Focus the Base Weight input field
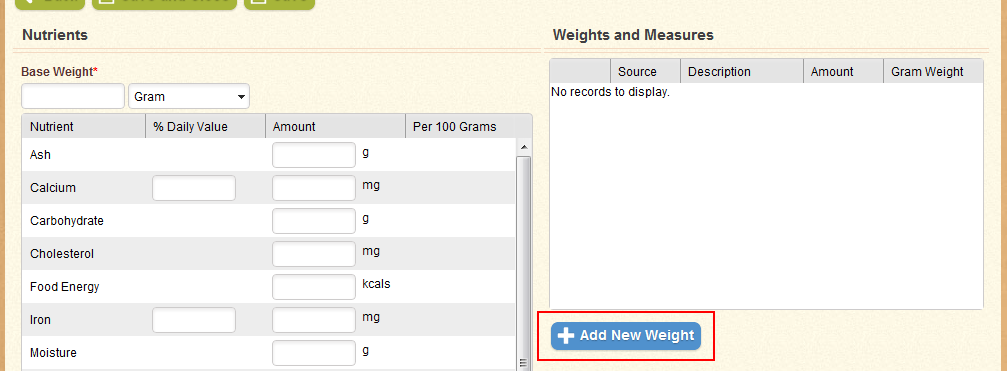Viewport: 1007px width, 371px height. coord(73,96)
